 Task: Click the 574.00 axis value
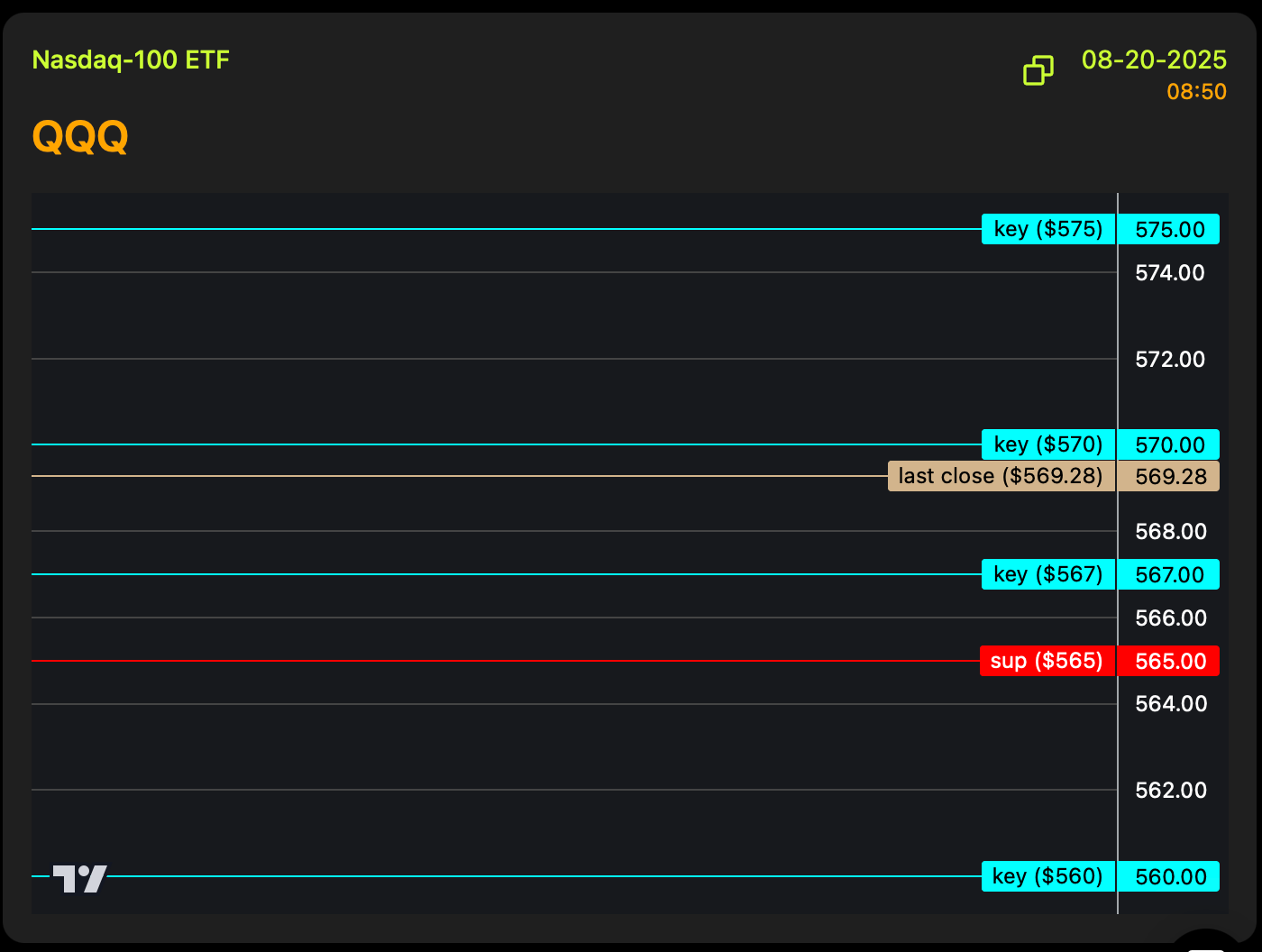(x=1170, y=272)
